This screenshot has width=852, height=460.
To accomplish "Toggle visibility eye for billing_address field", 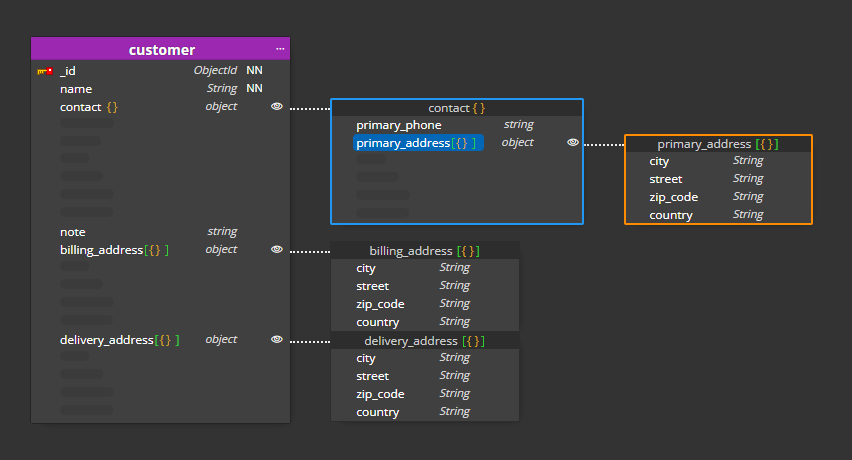I will pos(277,249).
